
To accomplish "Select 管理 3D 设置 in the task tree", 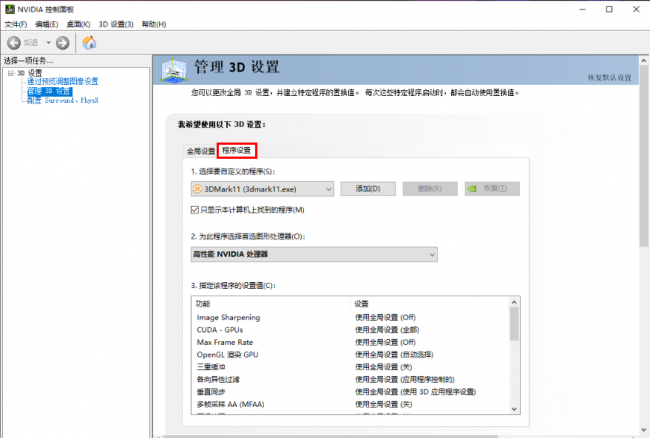I will click(x=49, y=91).
